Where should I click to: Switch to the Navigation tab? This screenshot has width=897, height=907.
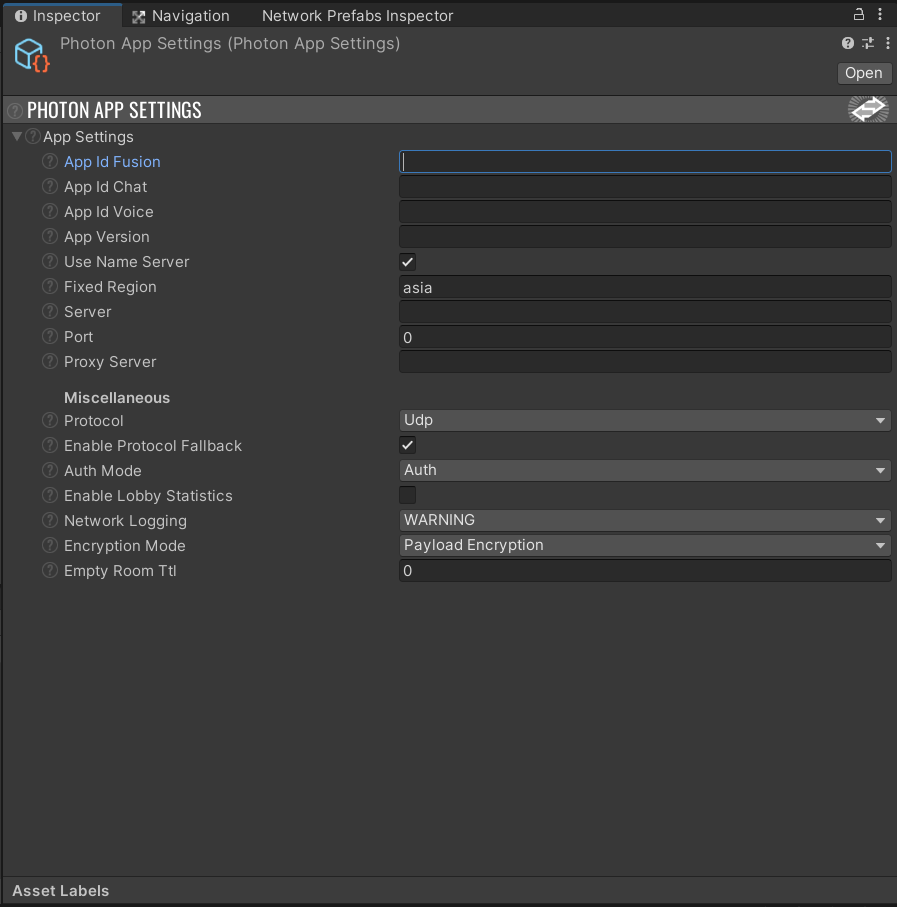[181, 16]
